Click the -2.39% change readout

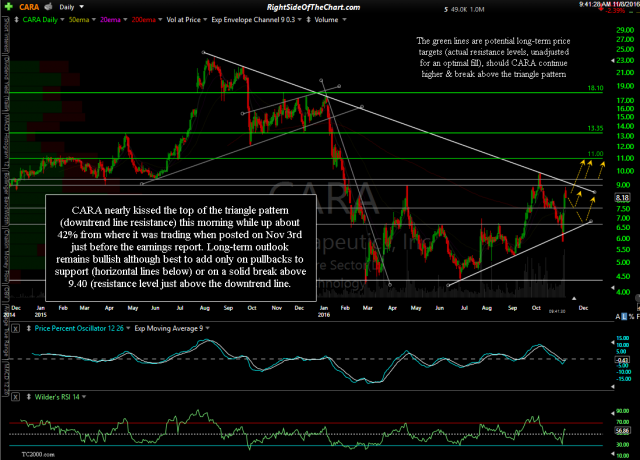[x=616, y=10]
